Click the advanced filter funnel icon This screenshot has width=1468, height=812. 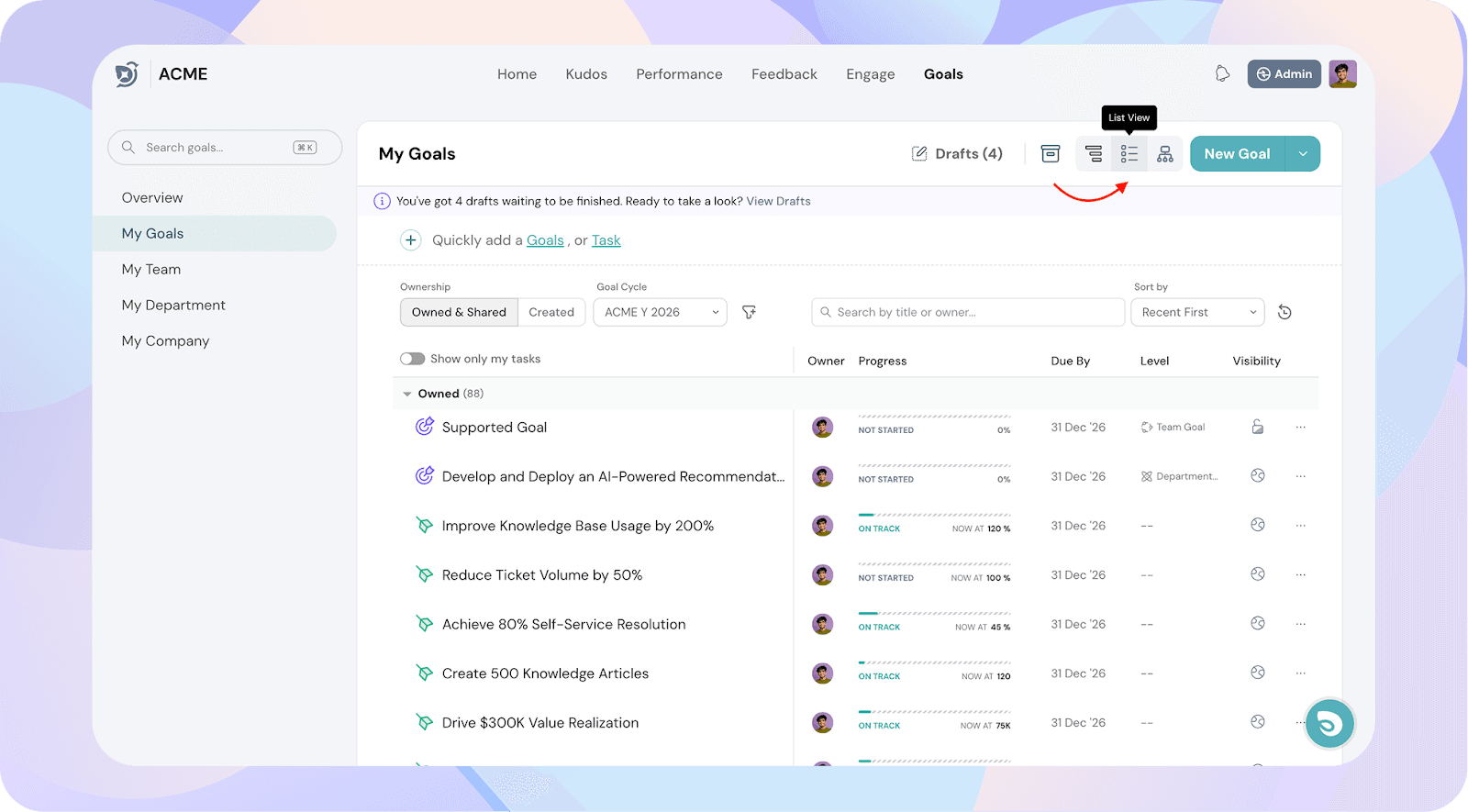(749, 313)
